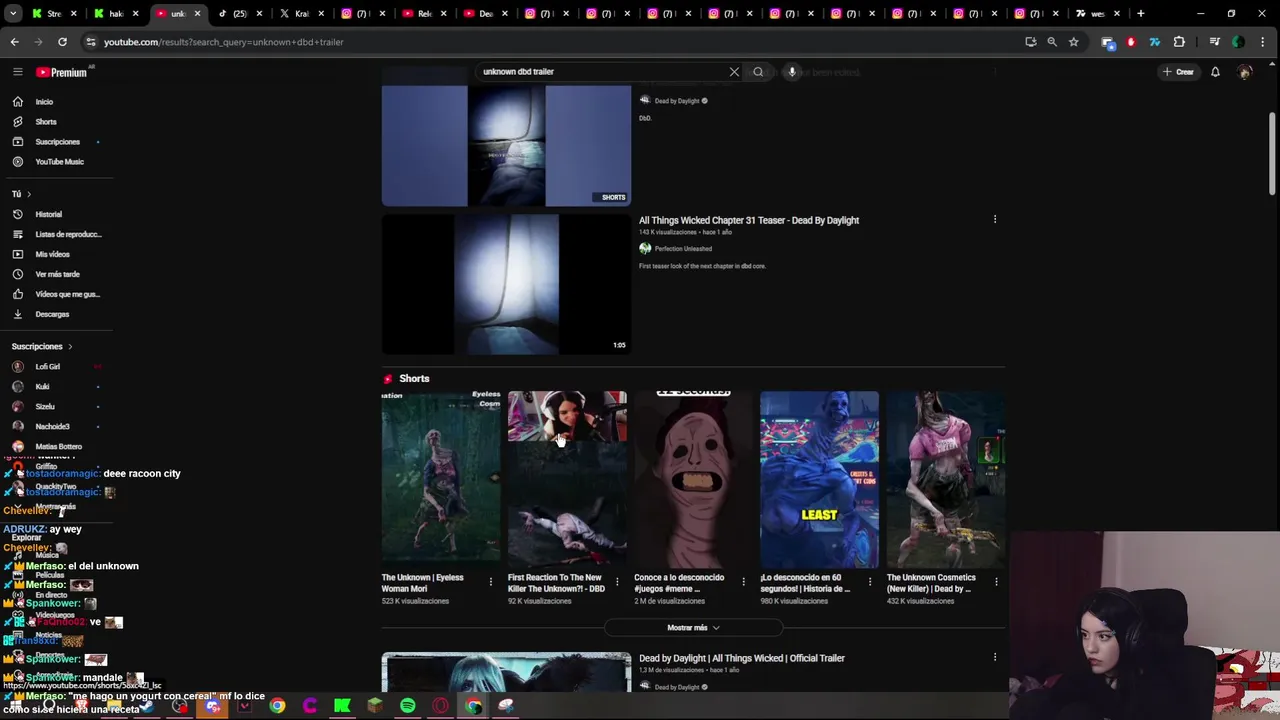Open Spotify from the taskbar
Screen dimensions: 1280x720
408,706
